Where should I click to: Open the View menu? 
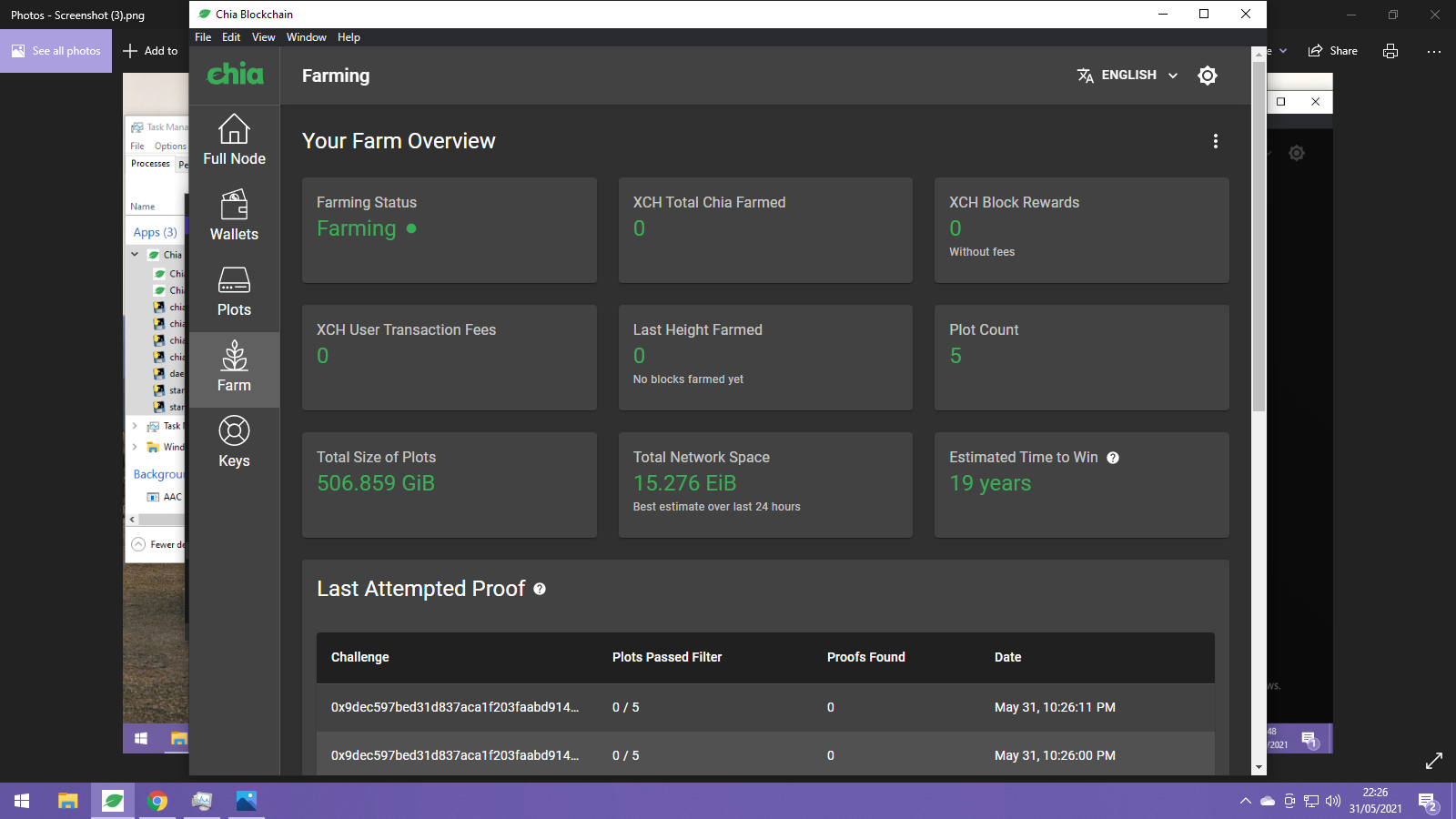[264, 37]
